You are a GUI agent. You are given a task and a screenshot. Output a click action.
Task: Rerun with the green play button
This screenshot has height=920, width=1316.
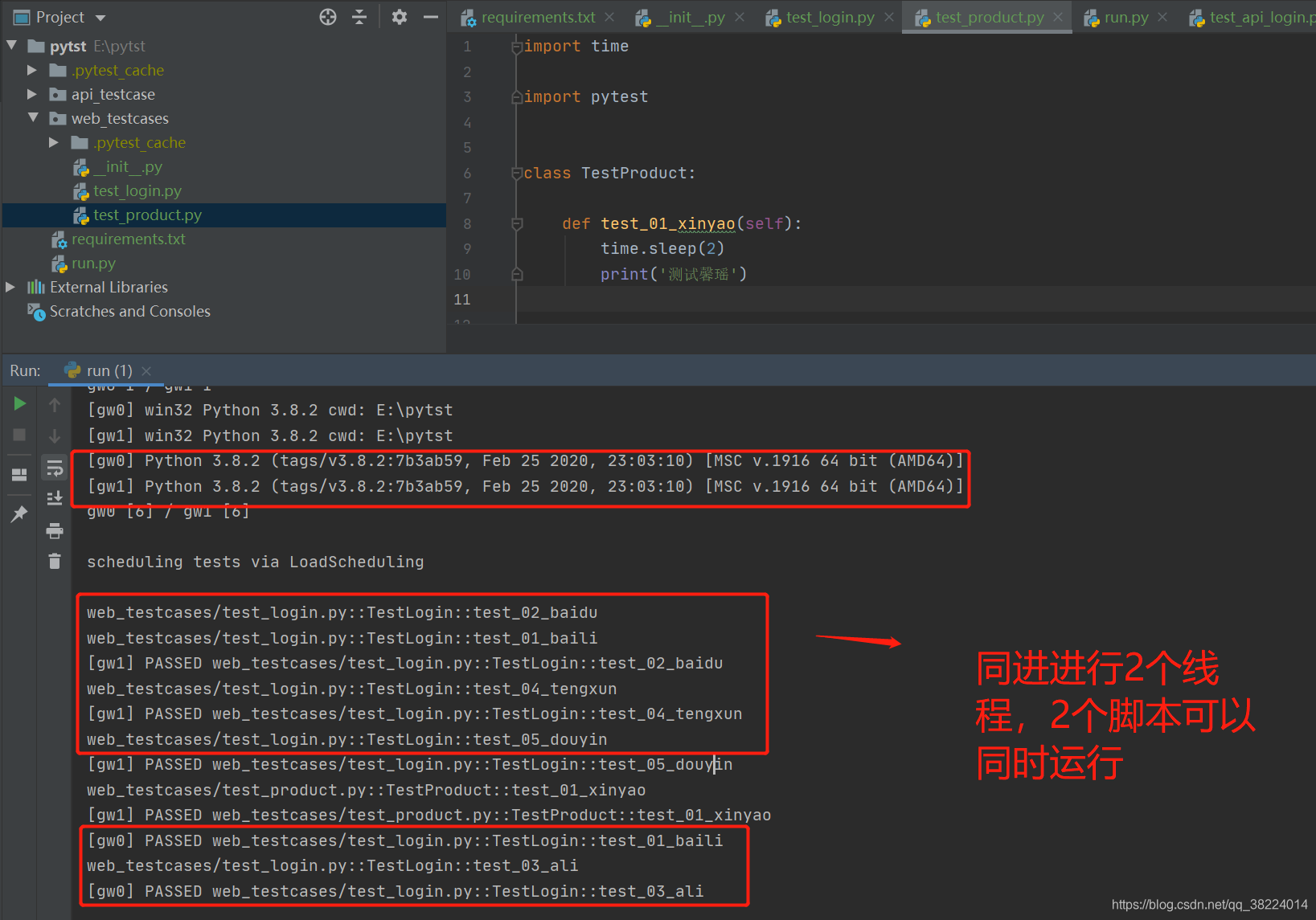20,403
